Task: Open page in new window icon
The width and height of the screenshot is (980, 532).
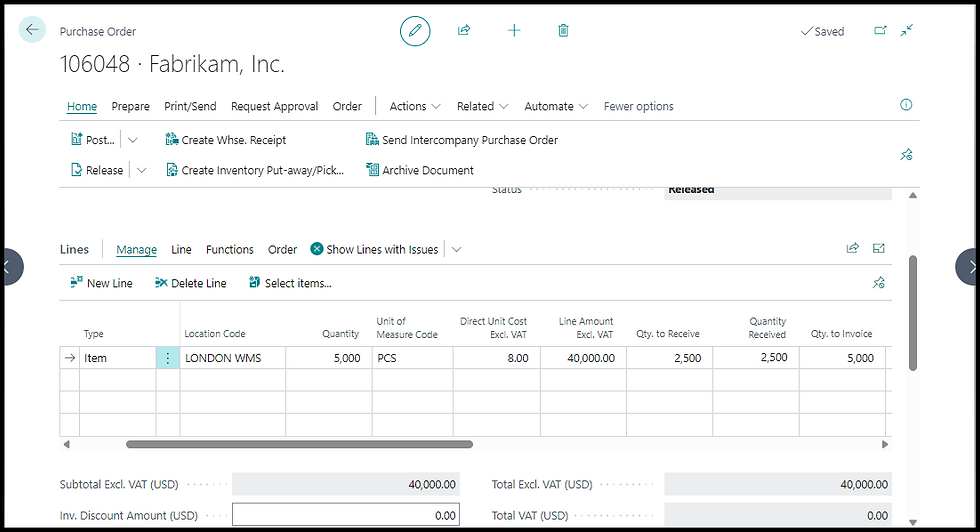Action: pos(880,30)
